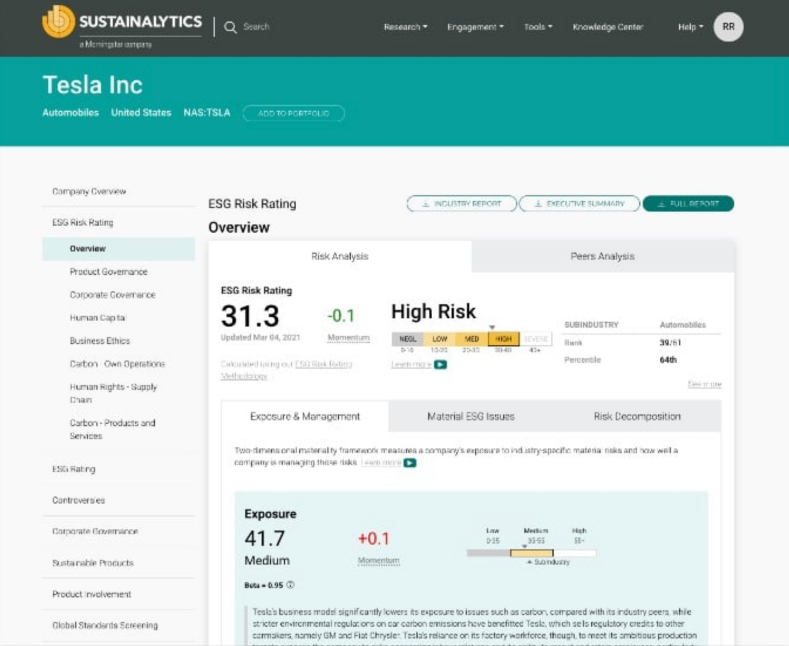
Task: Click the search magnifier icon
Action: (x=230, y=27)
